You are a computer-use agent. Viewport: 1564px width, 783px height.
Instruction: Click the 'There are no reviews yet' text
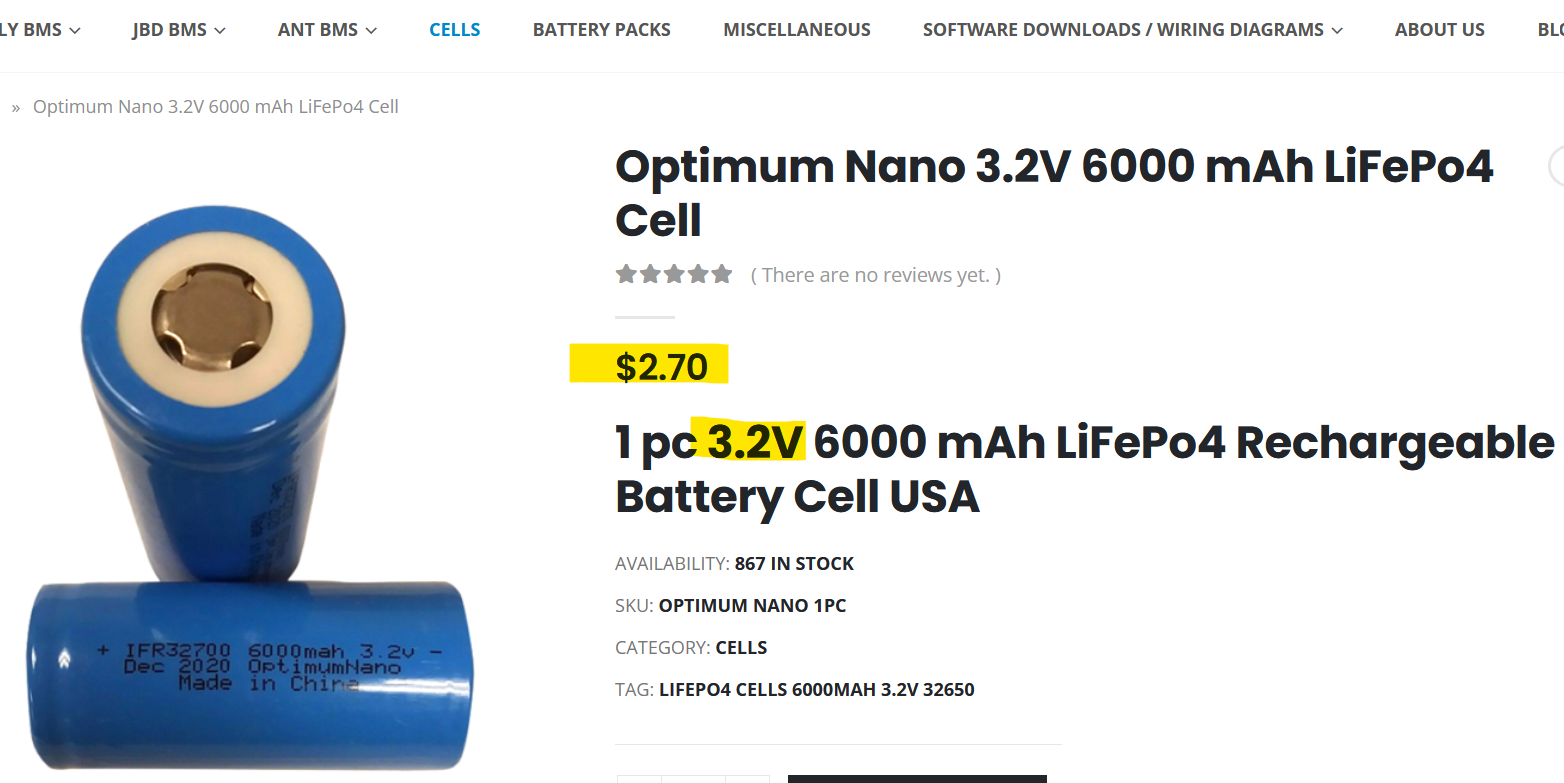[876, 275]
